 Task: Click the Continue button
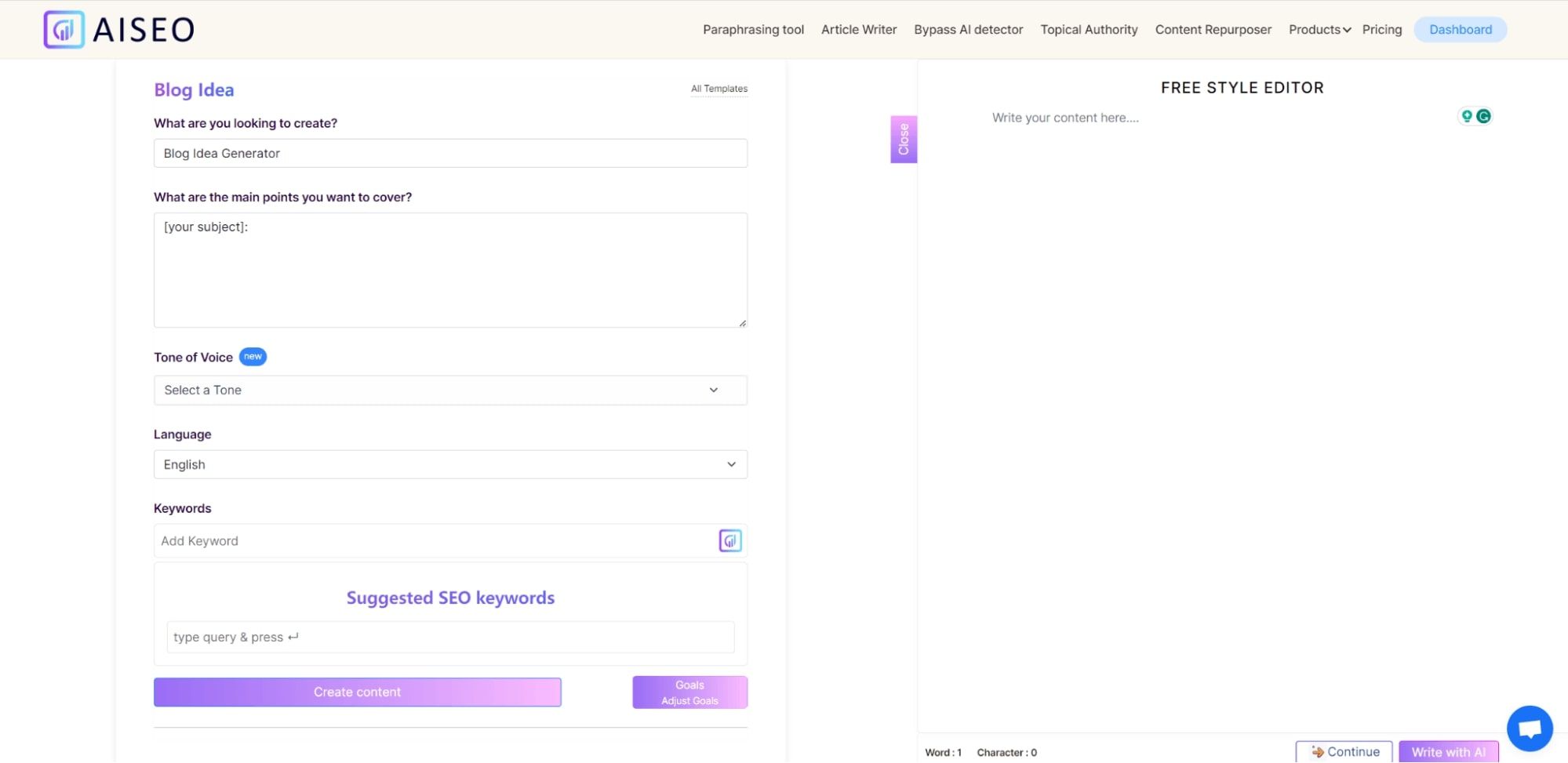(1344, 751)
